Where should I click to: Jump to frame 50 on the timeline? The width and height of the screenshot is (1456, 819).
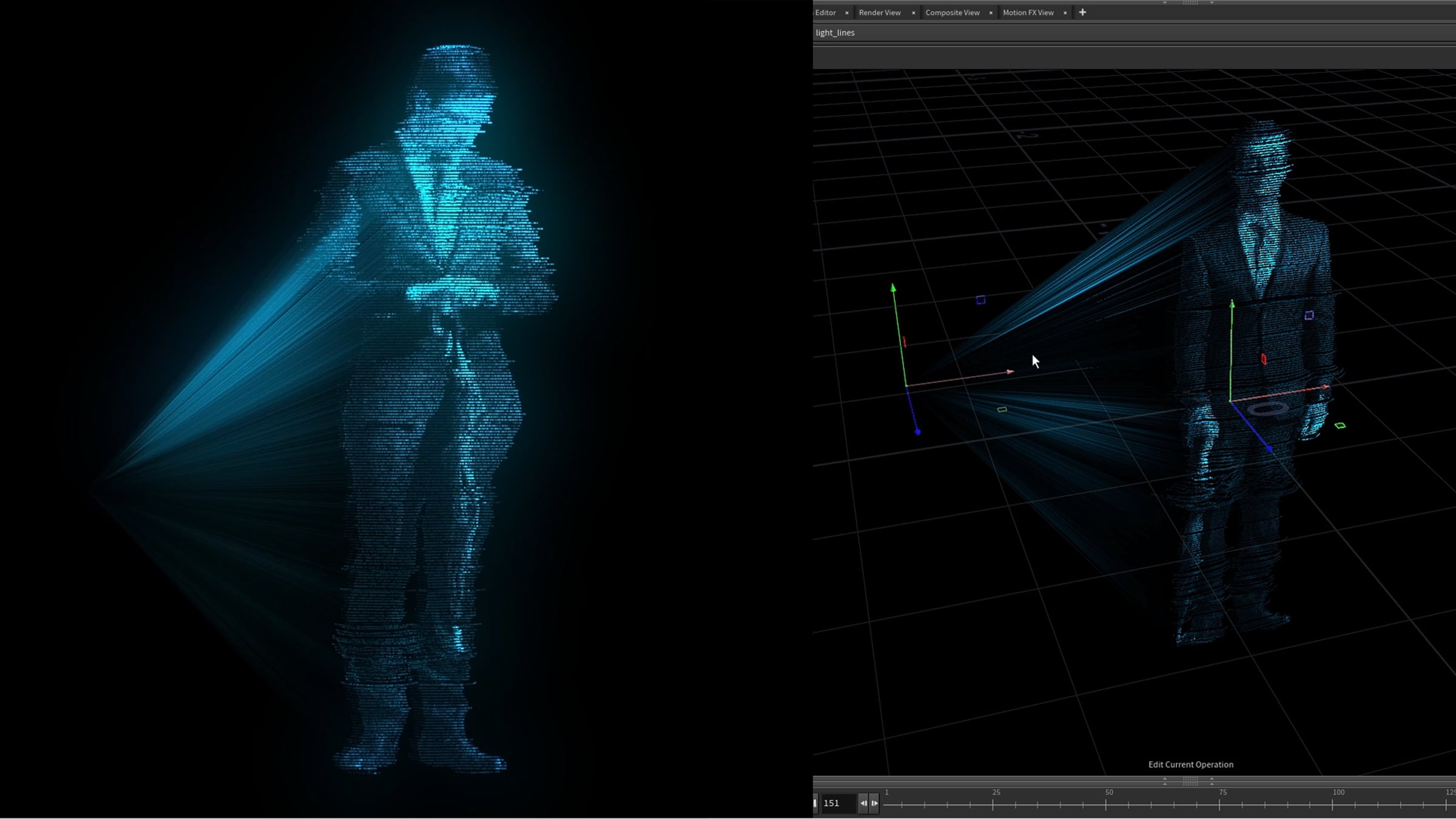pyautogui.click(x=1106, y=804)
